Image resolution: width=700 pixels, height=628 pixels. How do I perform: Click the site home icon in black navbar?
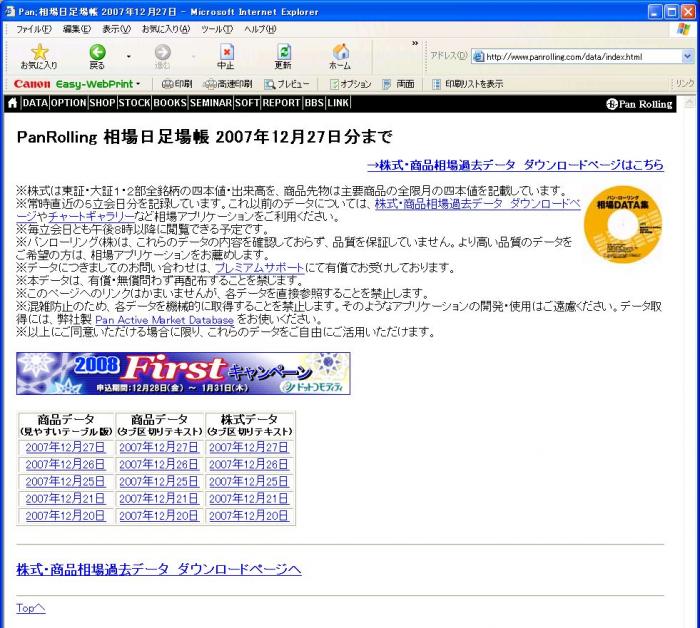click(12, 103)
